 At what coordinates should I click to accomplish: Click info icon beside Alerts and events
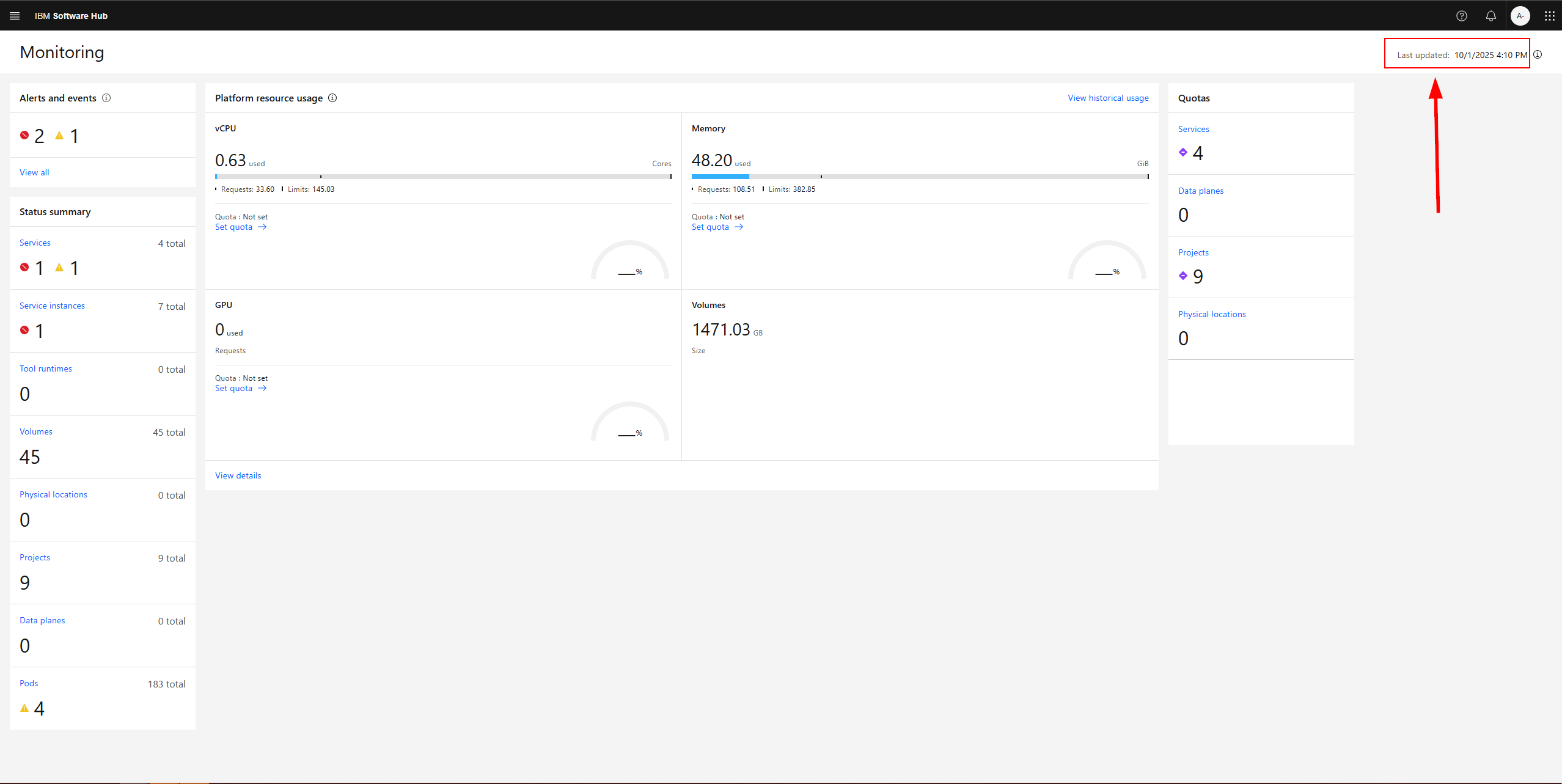coord(106,98)
